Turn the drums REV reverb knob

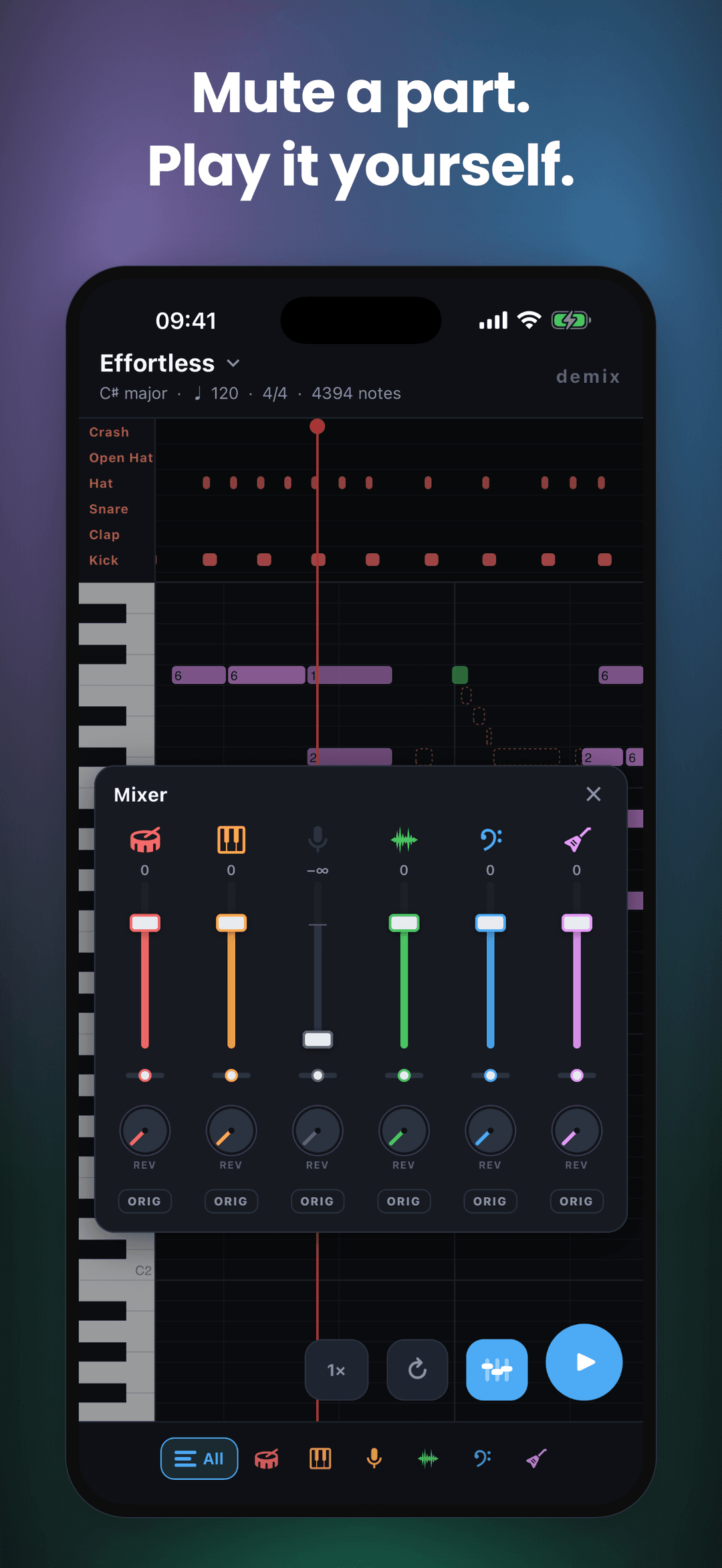(145, 1131)
